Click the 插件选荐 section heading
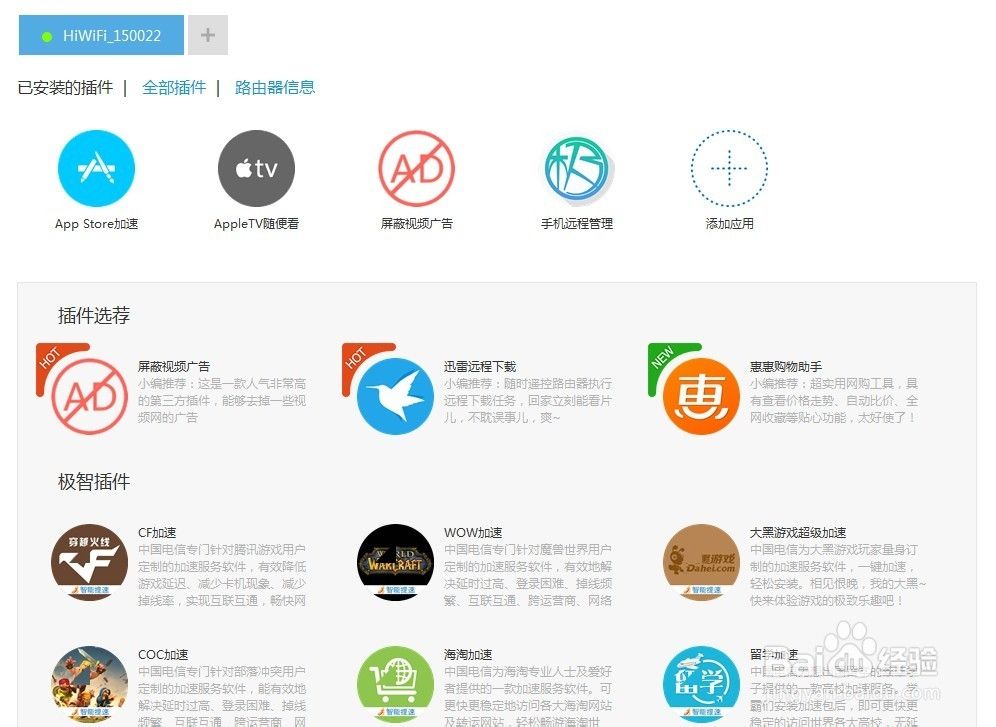 pos(94,316)
